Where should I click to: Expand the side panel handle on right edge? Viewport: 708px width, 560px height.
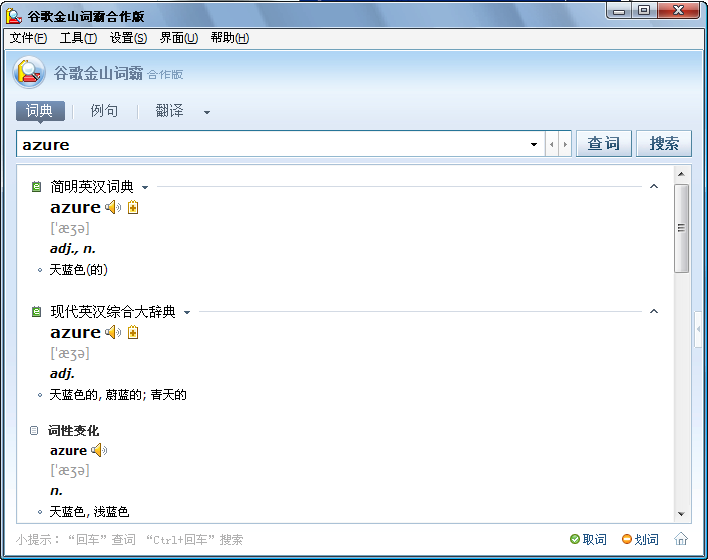[x=698, y=329]
